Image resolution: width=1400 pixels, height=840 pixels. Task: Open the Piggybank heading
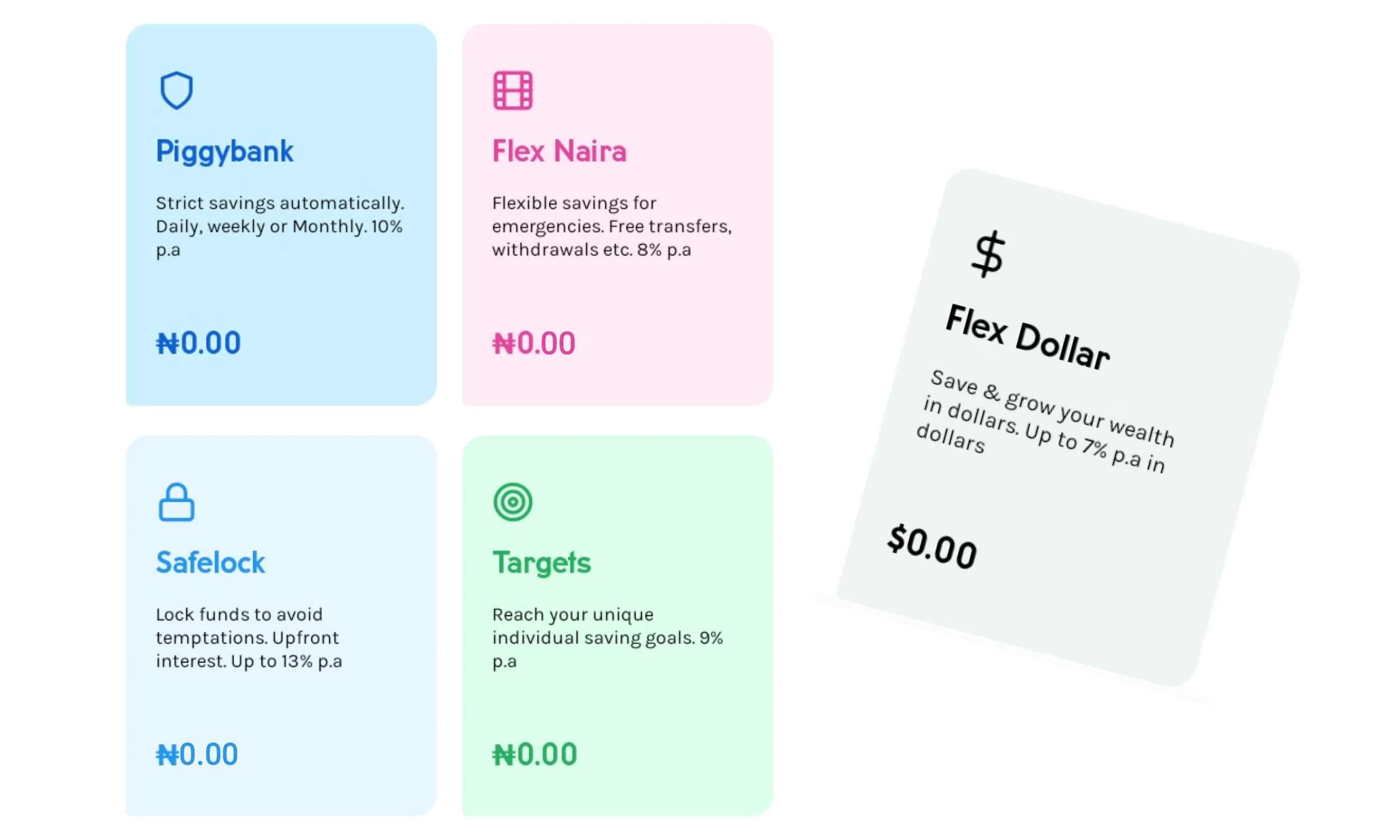[225, 152]
